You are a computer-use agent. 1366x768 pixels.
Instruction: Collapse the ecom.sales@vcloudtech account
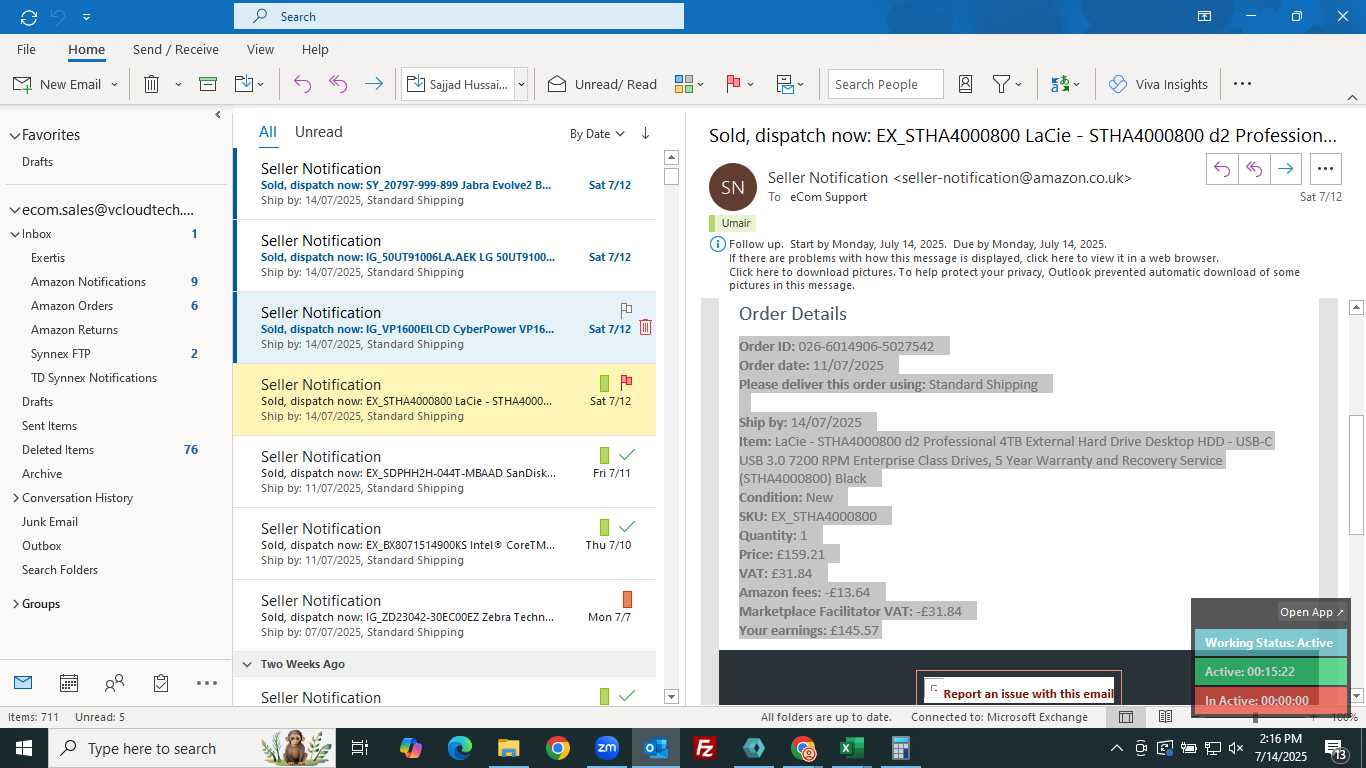pyautogui.click(x=15, y=210)
